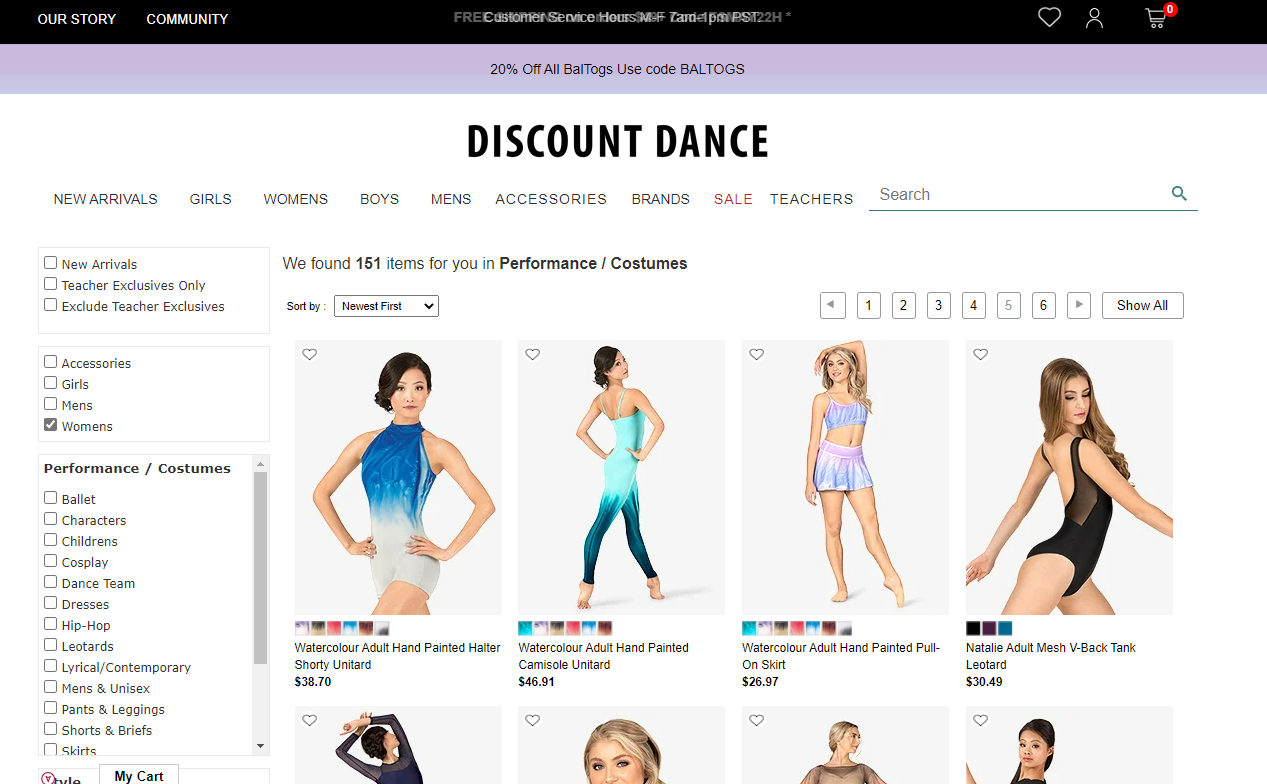1267x784 pixels.
Task: Go to results page 6
Action: click(x=1043, y=305)
